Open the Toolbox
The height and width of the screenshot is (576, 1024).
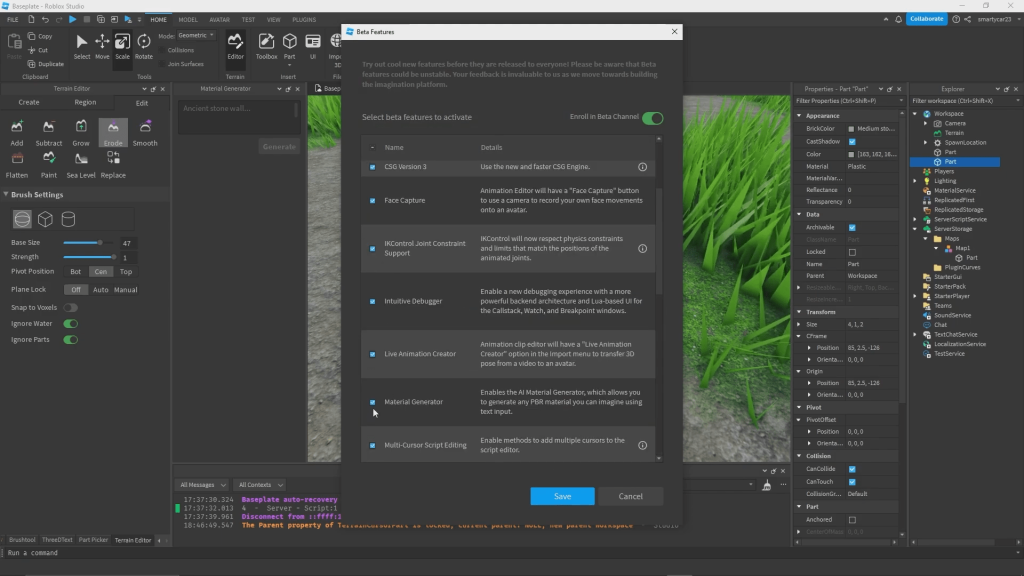266,46
